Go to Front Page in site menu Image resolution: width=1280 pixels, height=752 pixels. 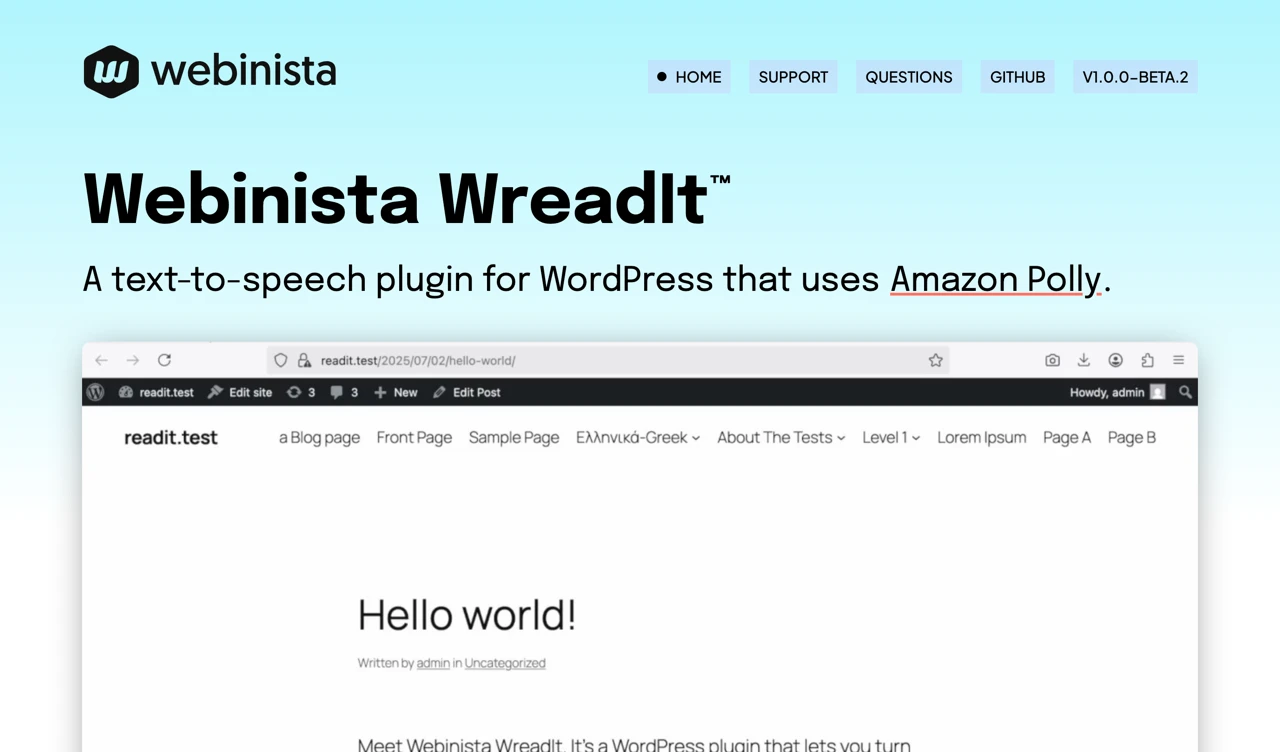[x=414, y=437]
